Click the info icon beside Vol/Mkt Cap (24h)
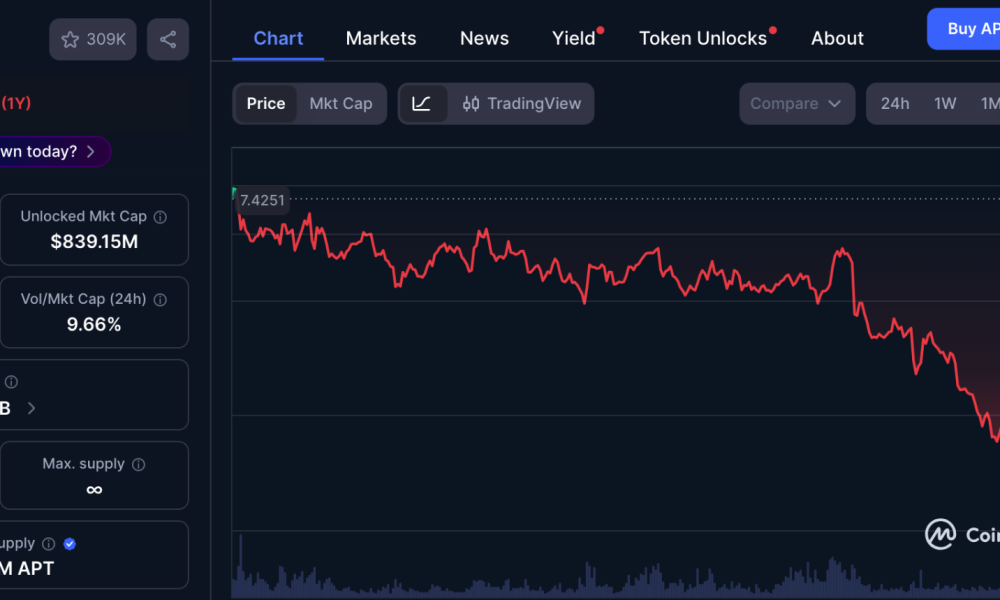The image size is (1000, 600). coord(160,298)
